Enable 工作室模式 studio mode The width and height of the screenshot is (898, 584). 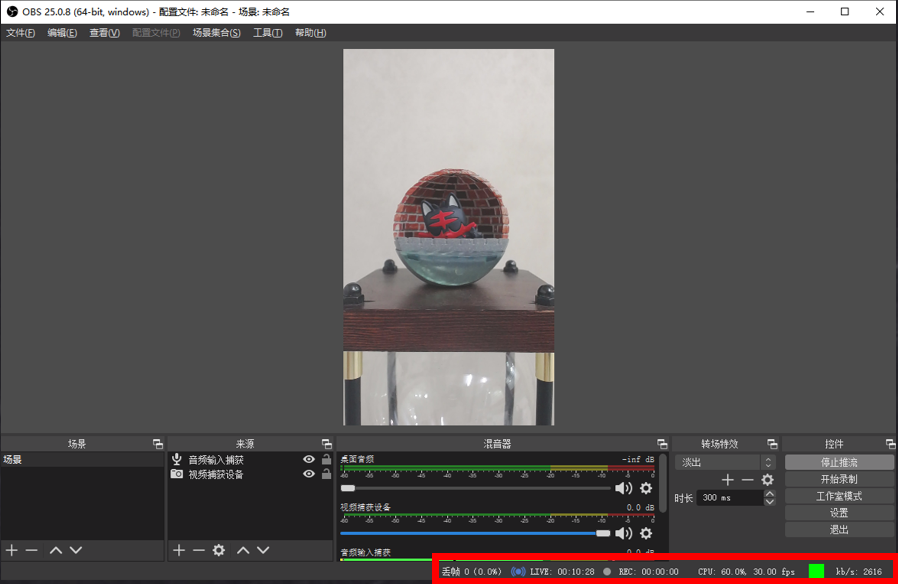[x=839, y=496]
